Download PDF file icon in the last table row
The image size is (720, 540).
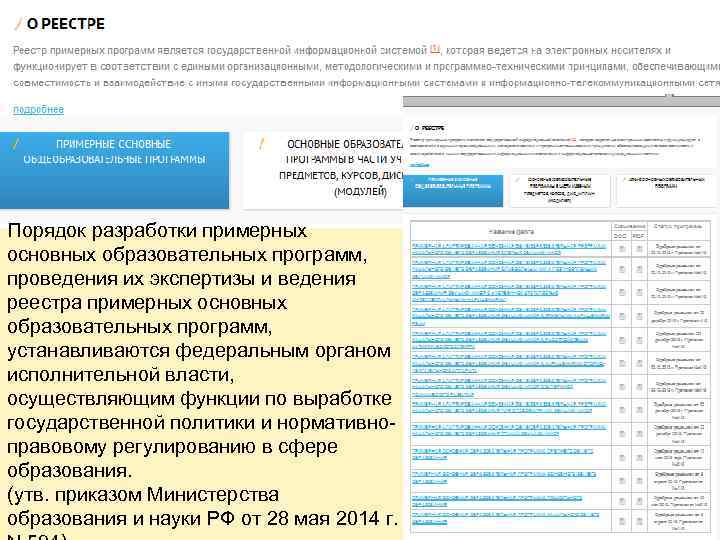[x=639, y=521]
